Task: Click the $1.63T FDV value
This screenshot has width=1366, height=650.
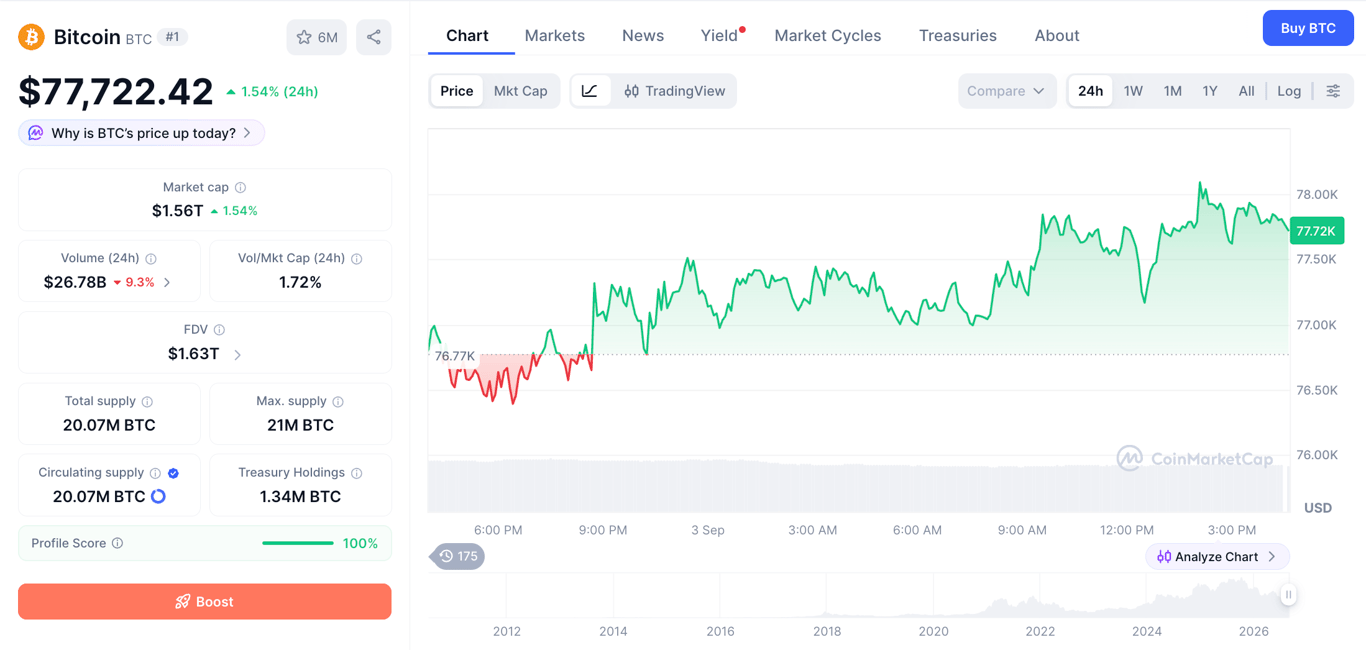Action: pos(194,354)
